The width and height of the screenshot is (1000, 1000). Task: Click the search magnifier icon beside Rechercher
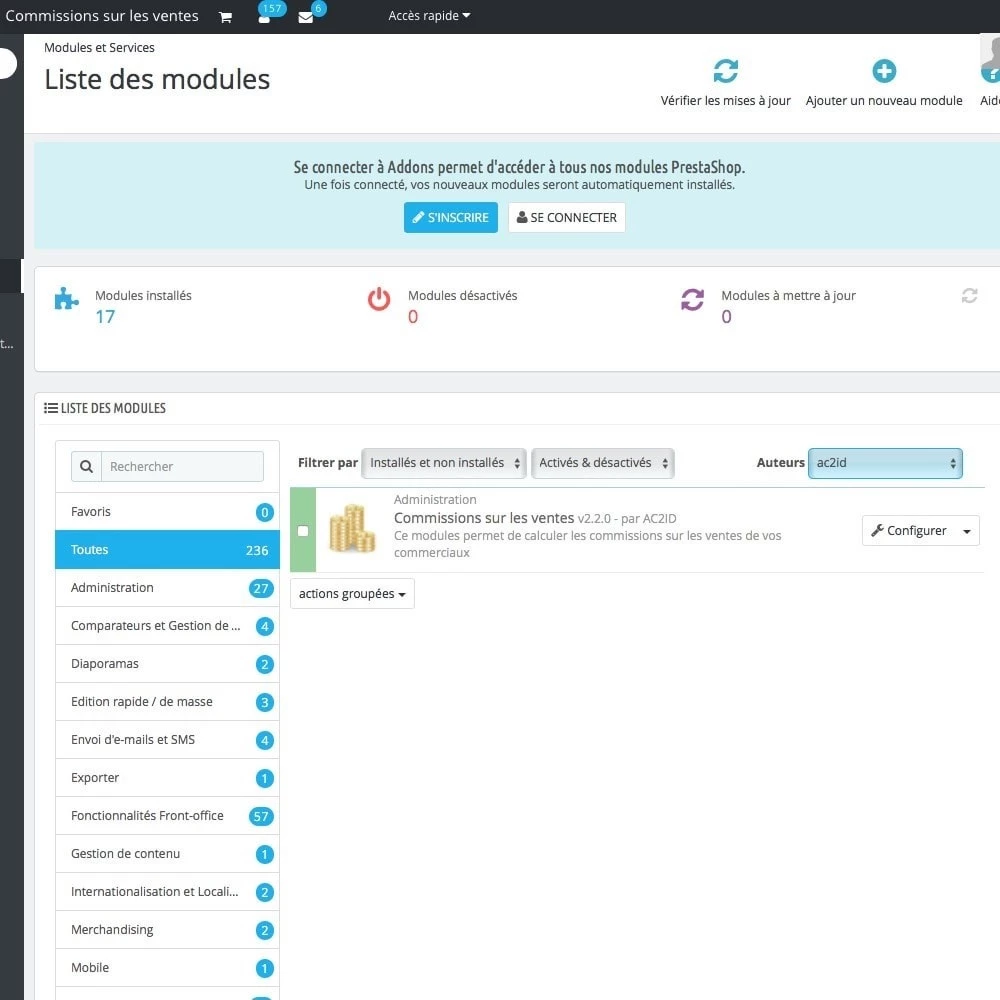pos(86,466)
